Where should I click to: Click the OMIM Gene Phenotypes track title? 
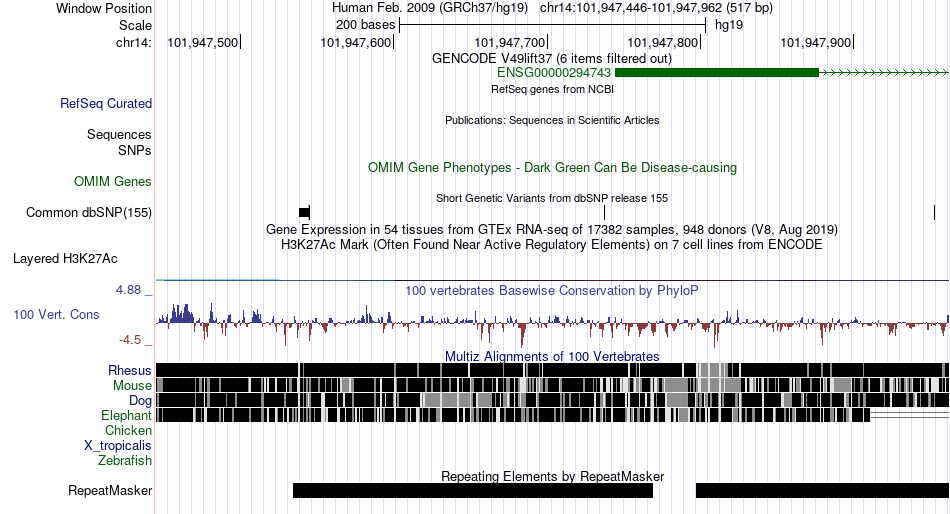click(x=552, y=168)
